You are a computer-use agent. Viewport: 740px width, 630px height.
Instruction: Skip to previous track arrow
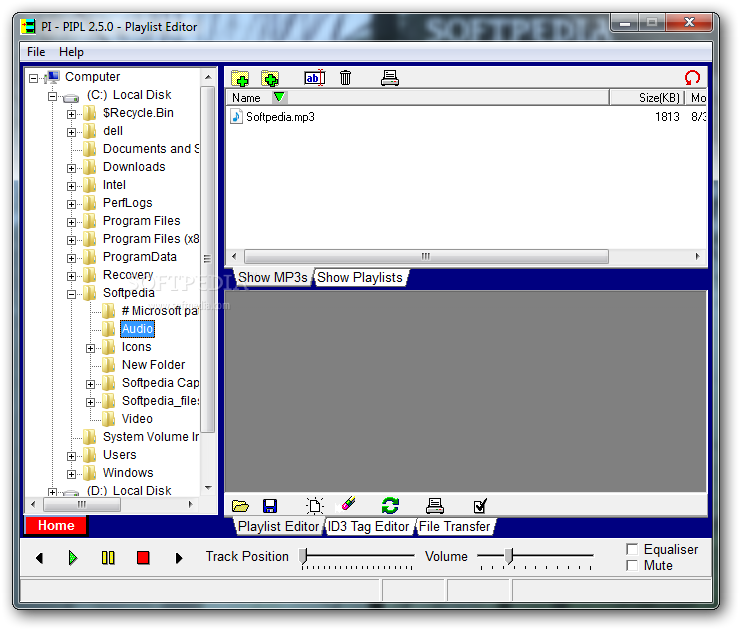40,559
